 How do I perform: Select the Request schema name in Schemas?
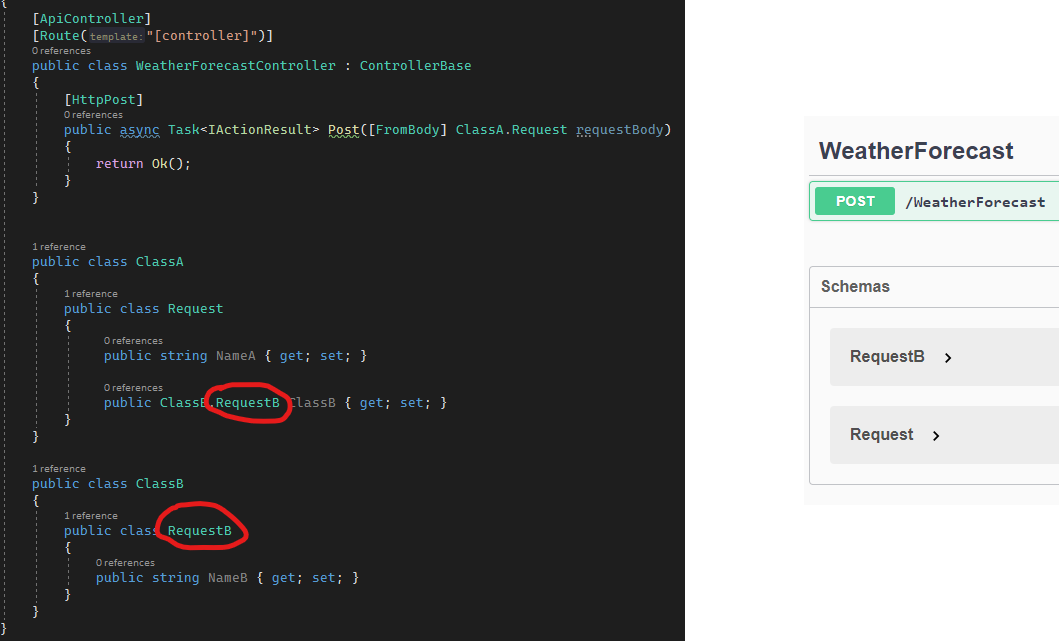881,434
